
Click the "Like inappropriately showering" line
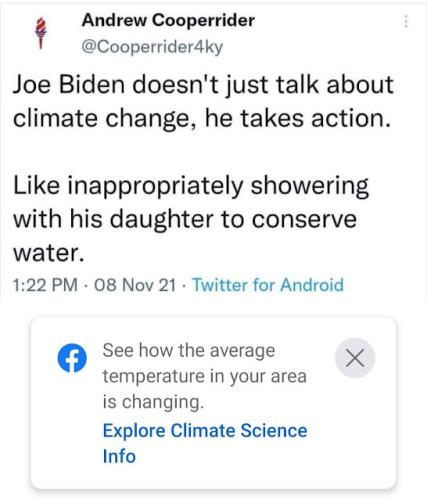pyautogui.click(x=191, y=186)
